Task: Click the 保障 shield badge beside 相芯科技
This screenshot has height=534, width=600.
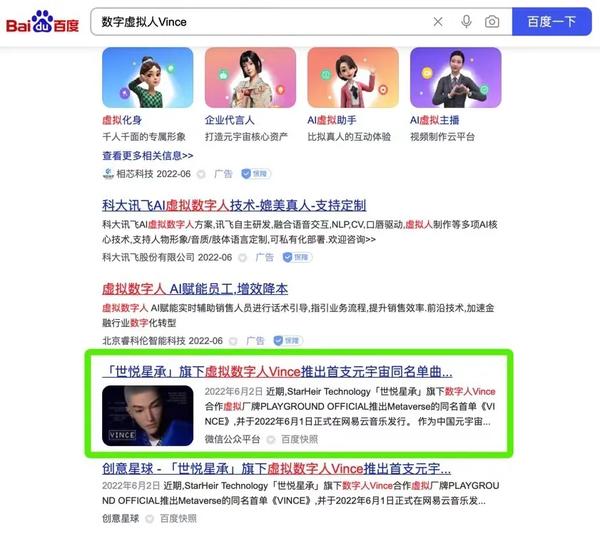Action: [256, 174]
